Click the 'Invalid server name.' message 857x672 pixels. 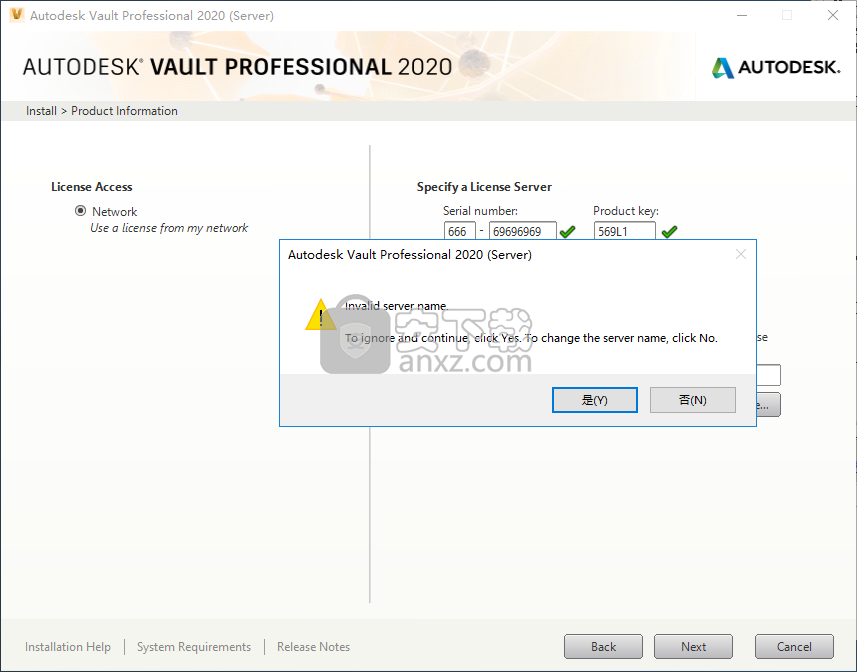[396, 306]
